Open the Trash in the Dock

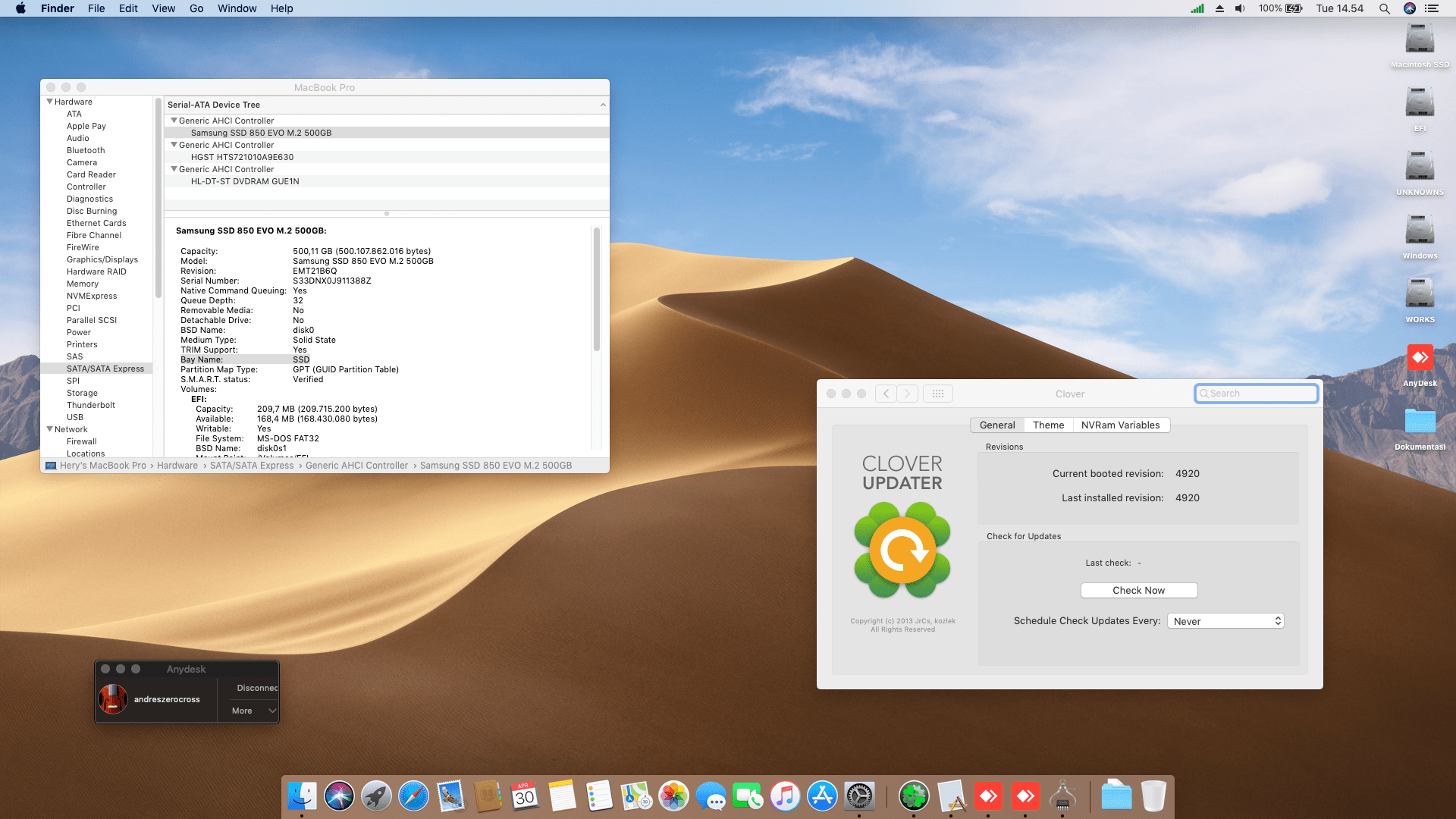[1153, 796]
